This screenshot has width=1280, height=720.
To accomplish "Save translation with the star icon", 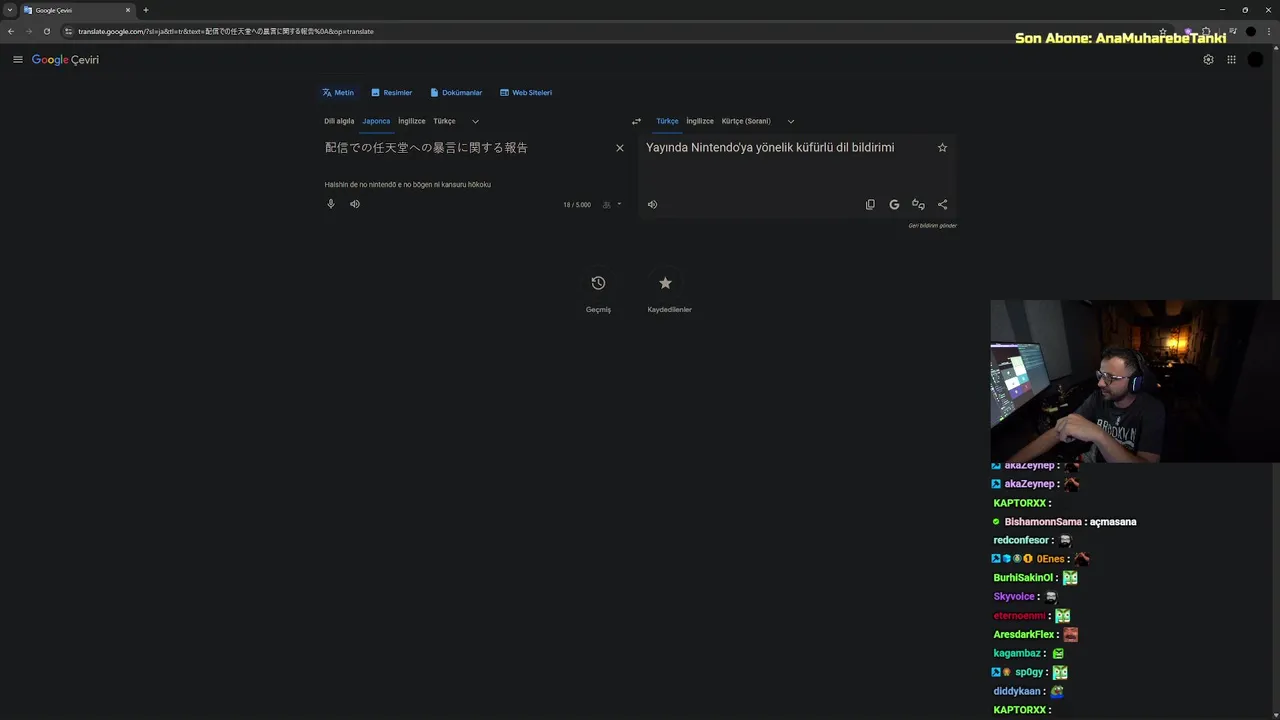I will click(942, 148).
